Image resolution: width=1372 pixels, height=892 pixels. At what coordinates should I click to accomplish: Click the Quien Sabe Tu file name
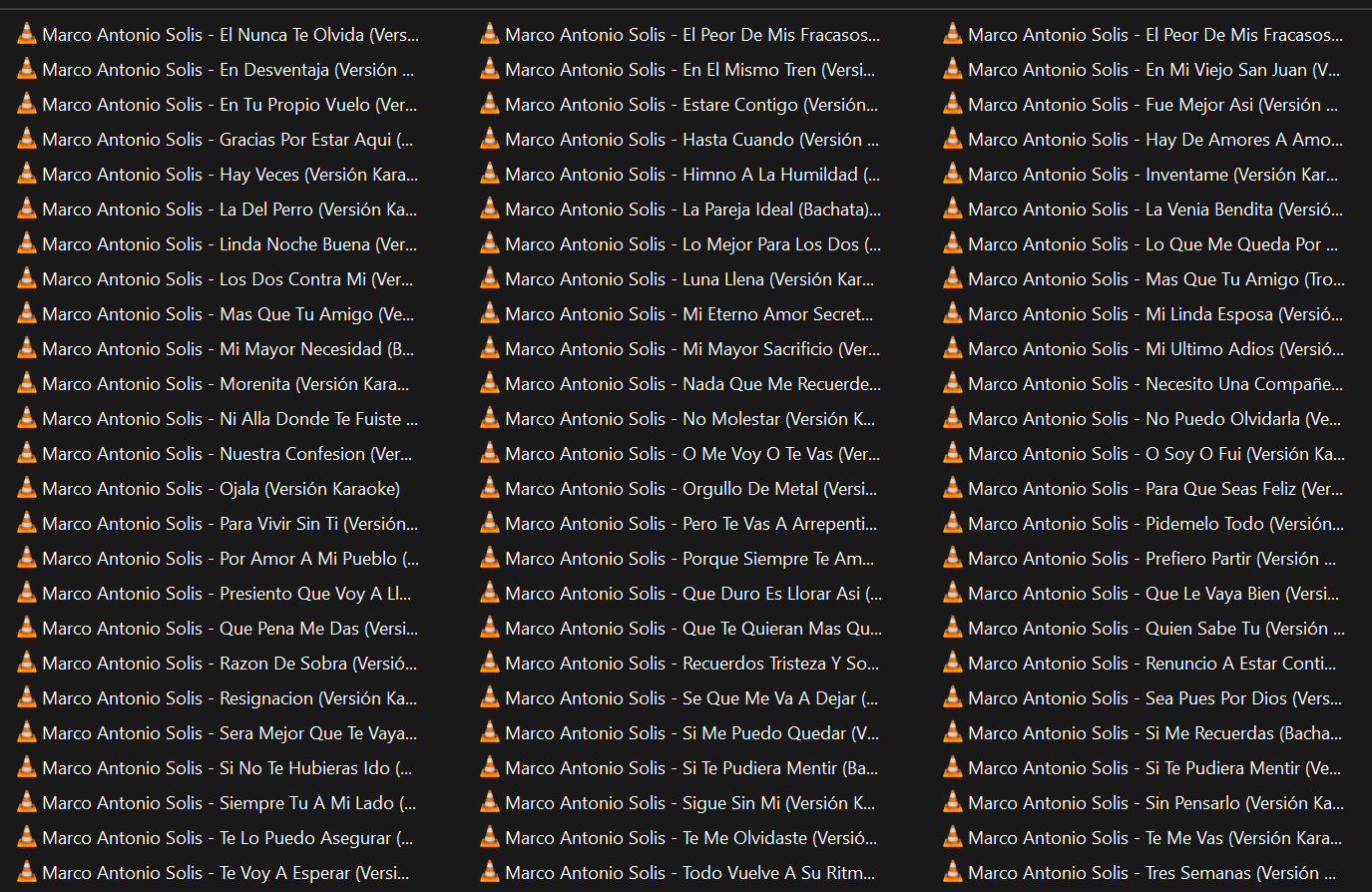coord(1154,629)
